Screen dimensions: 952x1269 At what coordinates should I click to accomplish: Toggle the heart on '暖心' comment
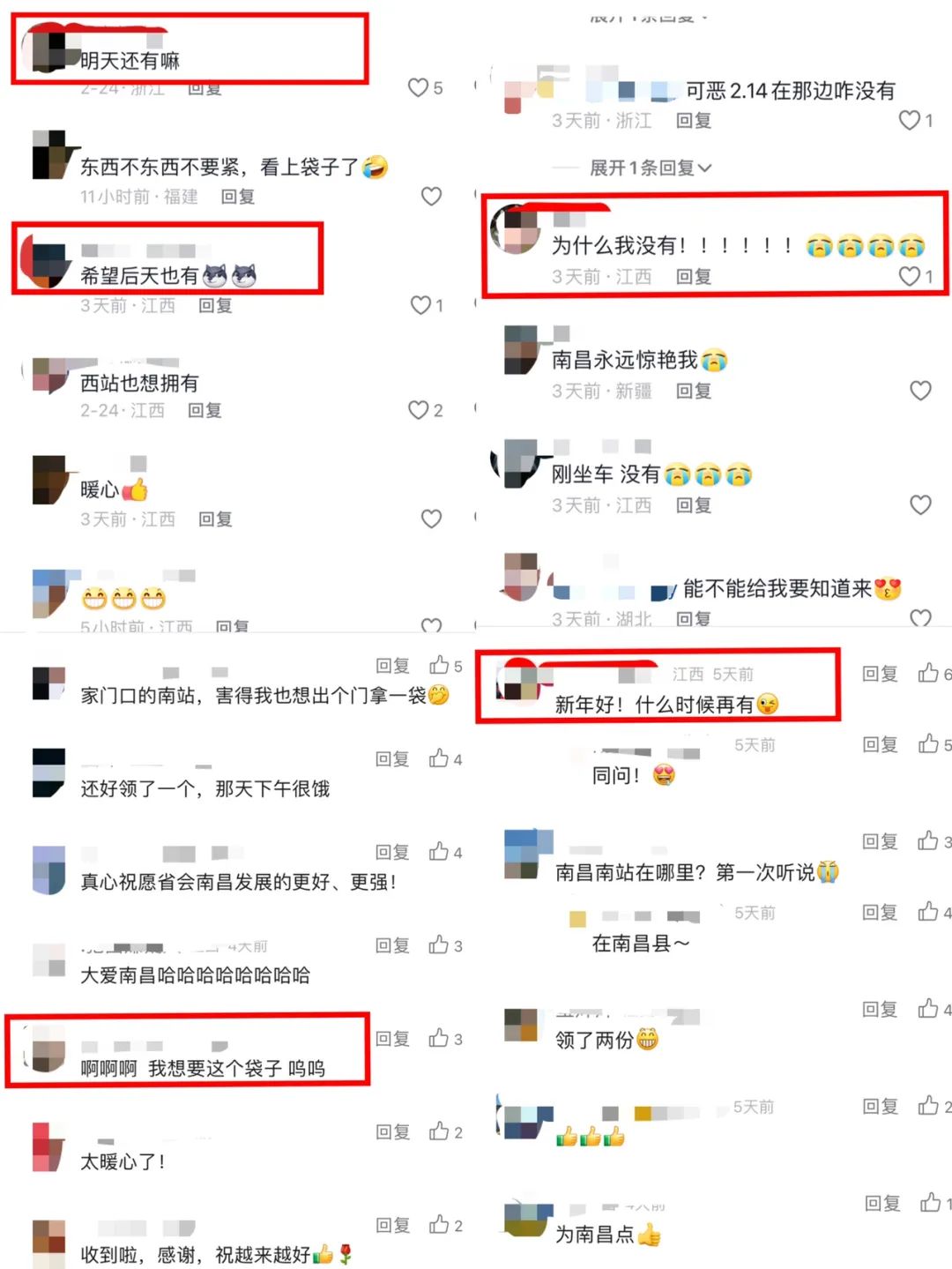coord(431,519)
